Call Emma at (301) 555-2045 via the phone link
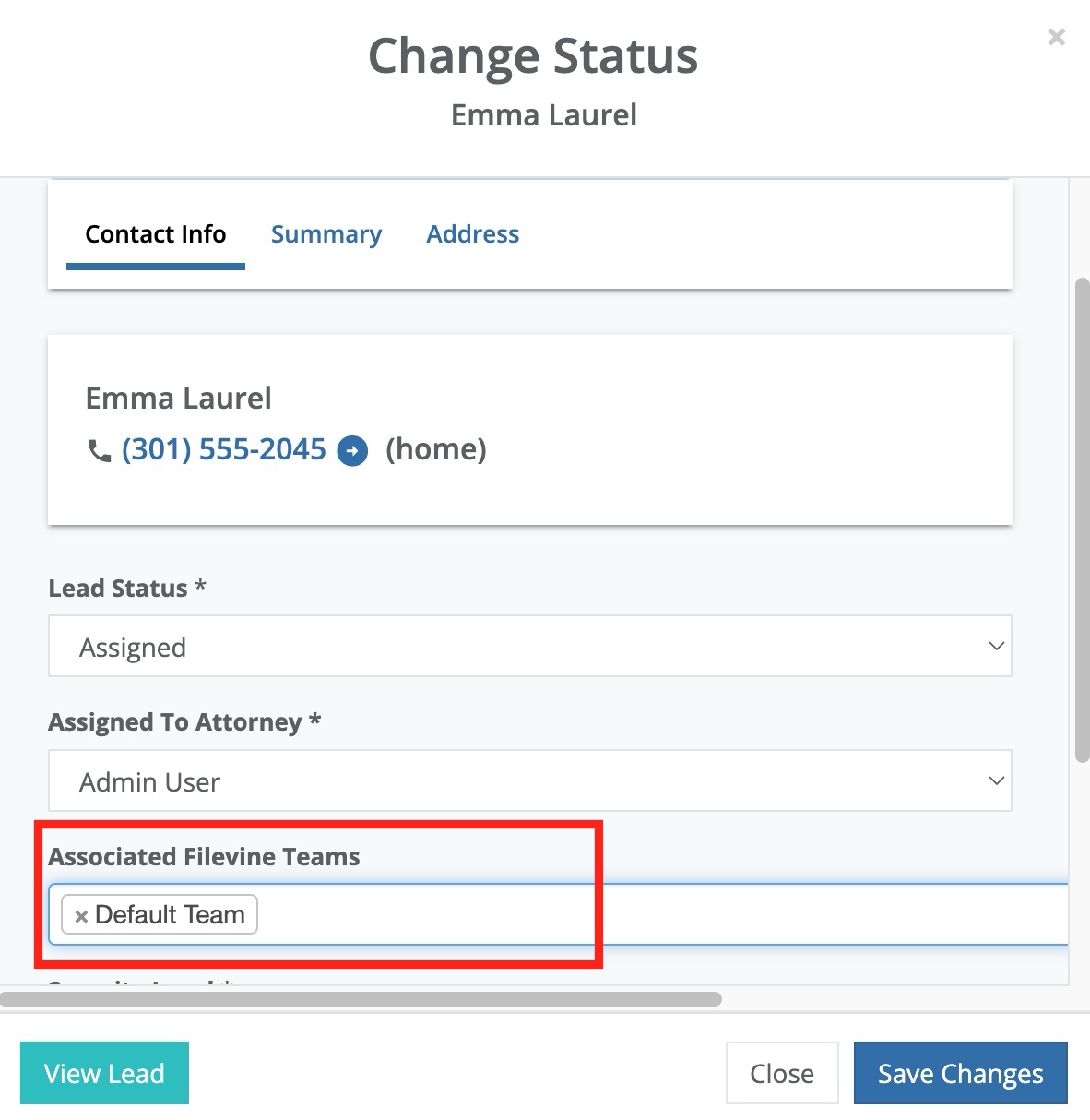The width and height of the screenshot is (1090, 1120). pyautogui.click(x=224, y=449)
